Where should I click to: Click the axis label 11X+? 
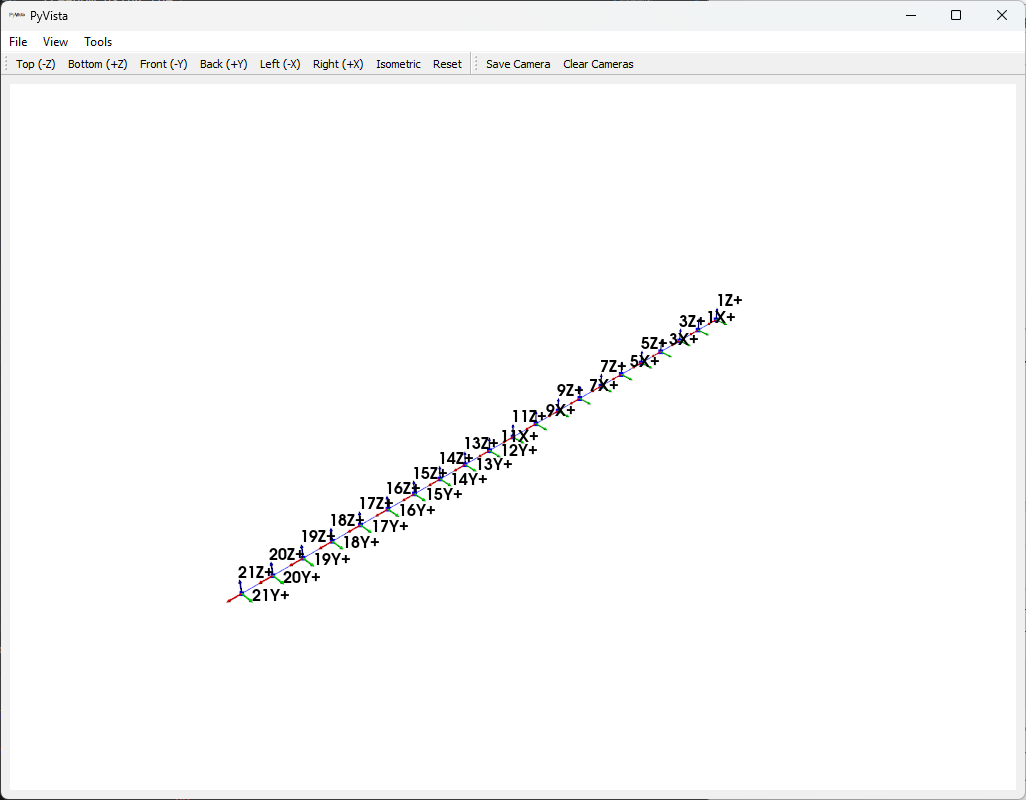tap(518, 434)
